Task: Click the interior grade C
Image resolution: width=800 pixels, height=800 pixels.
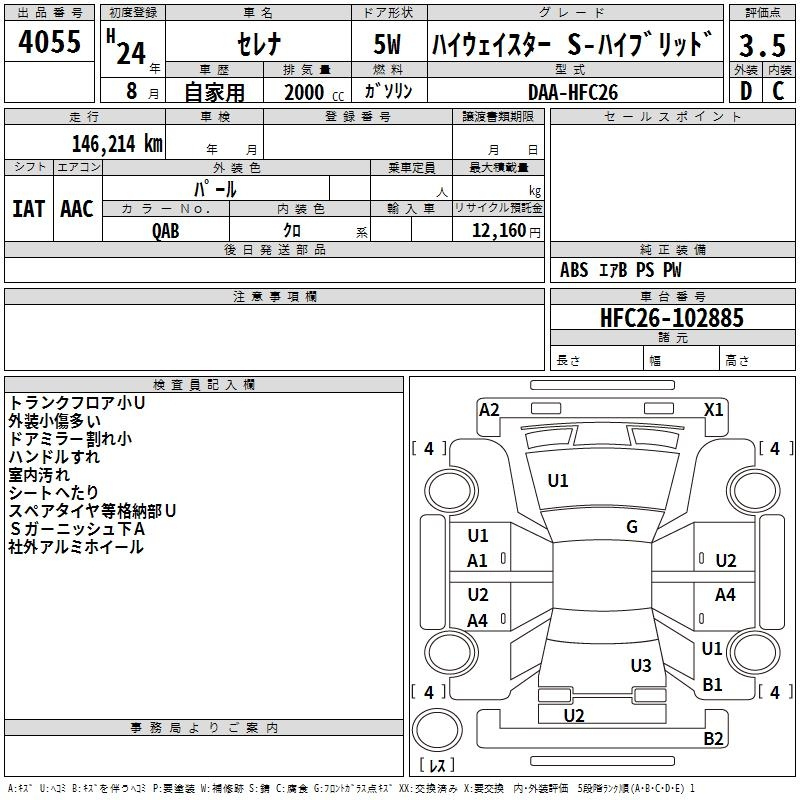Action: click(778, 91)
